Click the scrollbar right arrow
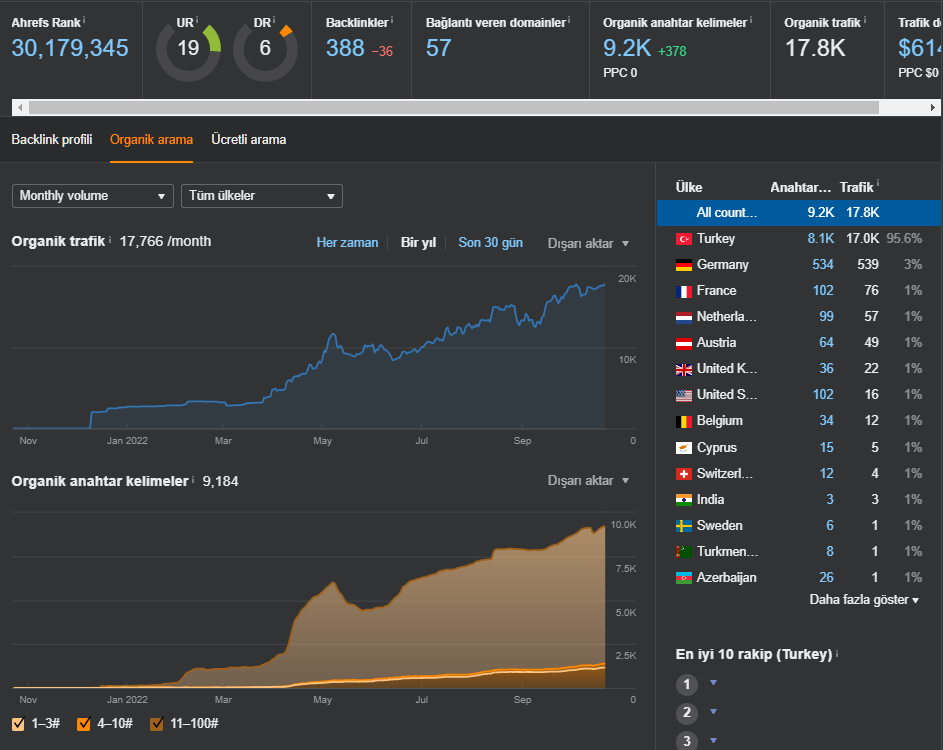The image size is (943, 750). 933,108
